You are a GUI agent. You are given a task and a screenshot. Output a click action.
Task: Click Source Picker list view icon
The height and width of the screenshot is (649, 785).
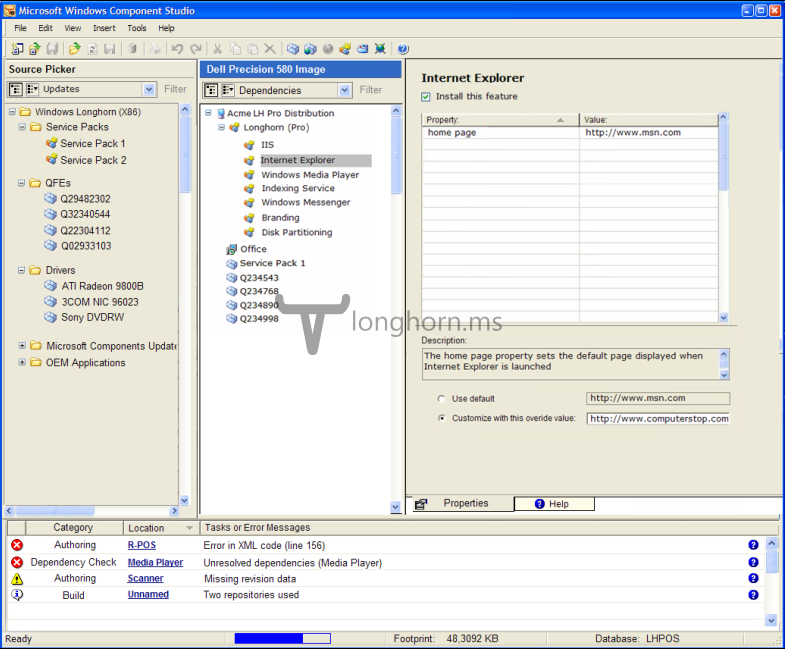(32, 89)
